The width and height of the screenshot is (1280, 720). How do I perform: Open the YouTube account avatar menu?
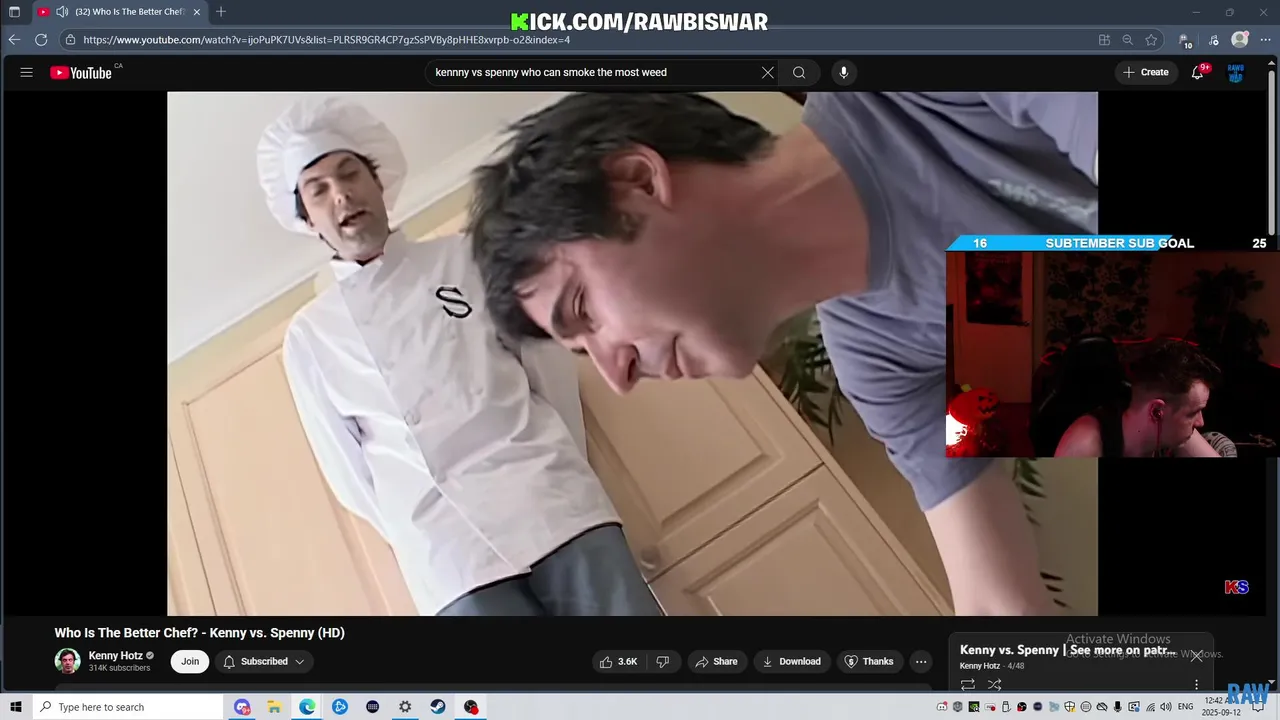click(x=1236, y=72)
